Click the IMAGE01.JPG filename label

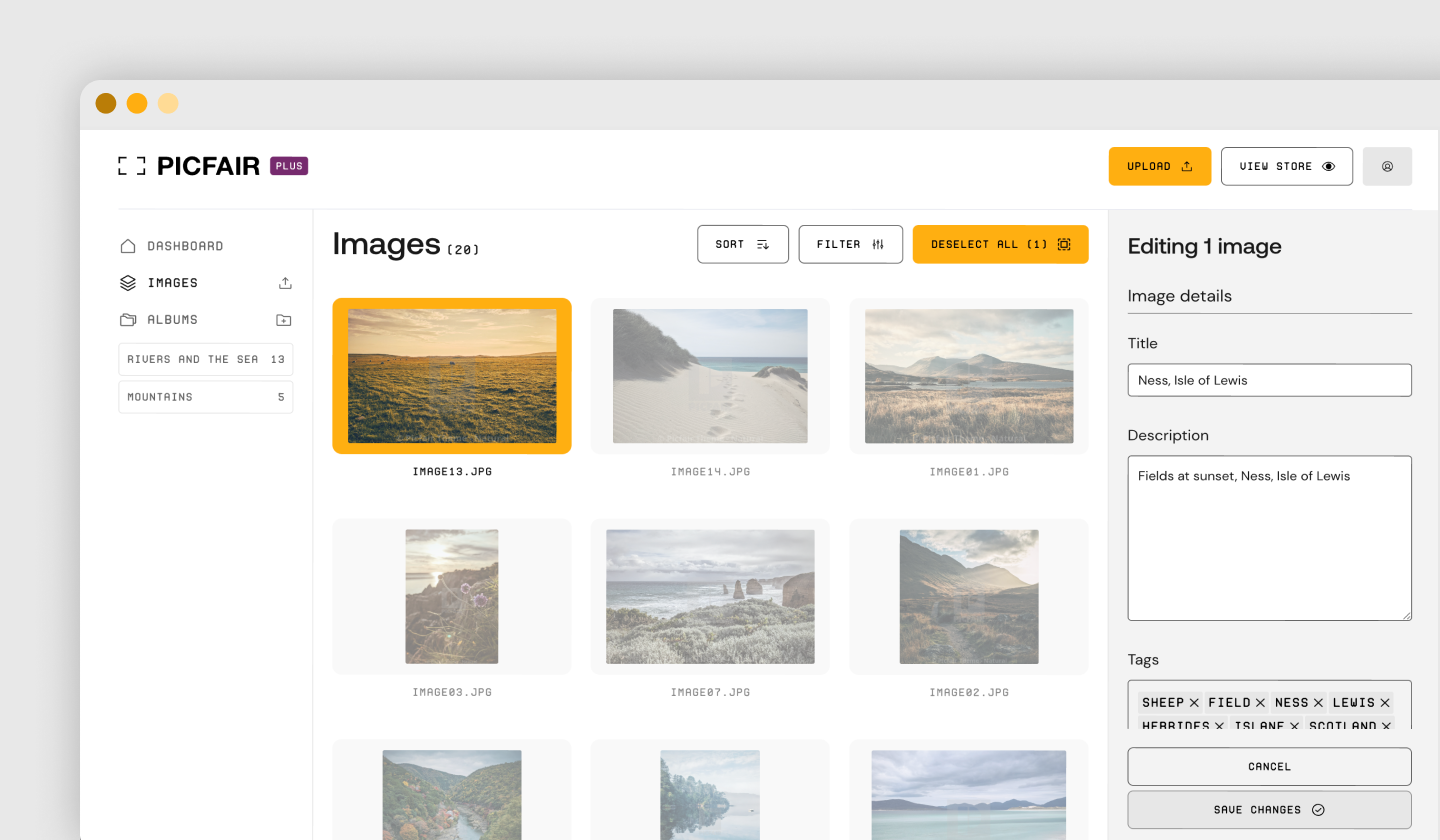pyautogui.click(x=969, y=471)
